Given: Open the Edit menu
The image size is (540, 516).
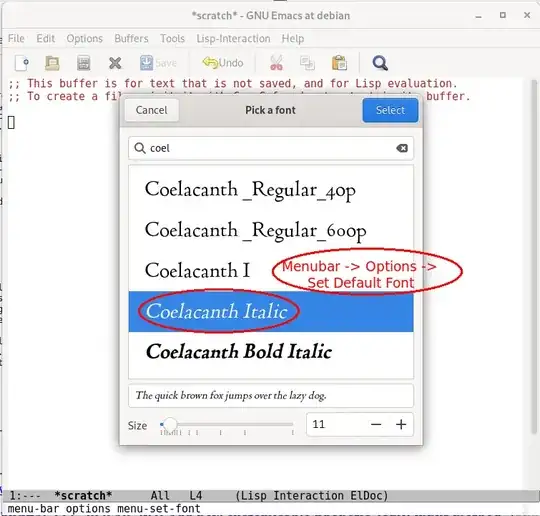Looking at the screenshot, I should (45, 38).
